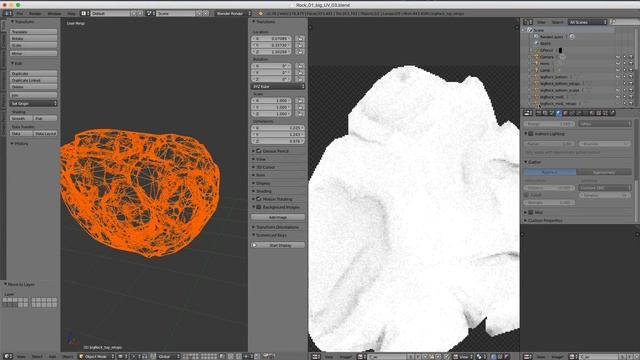Hide the Hemi lamp in outliner

618,63
